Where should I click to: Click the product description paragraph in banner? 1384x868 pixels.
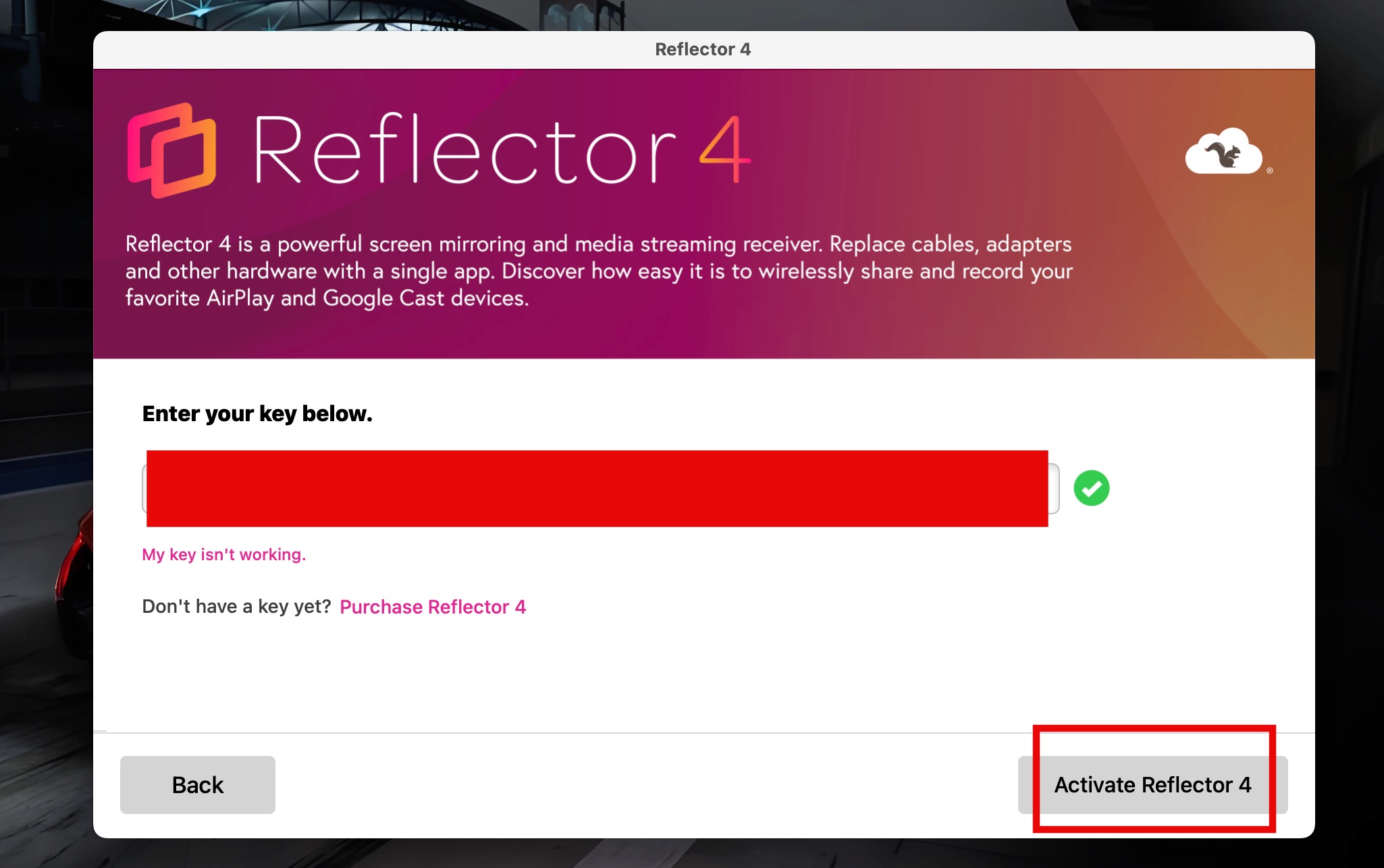(599, 271)
